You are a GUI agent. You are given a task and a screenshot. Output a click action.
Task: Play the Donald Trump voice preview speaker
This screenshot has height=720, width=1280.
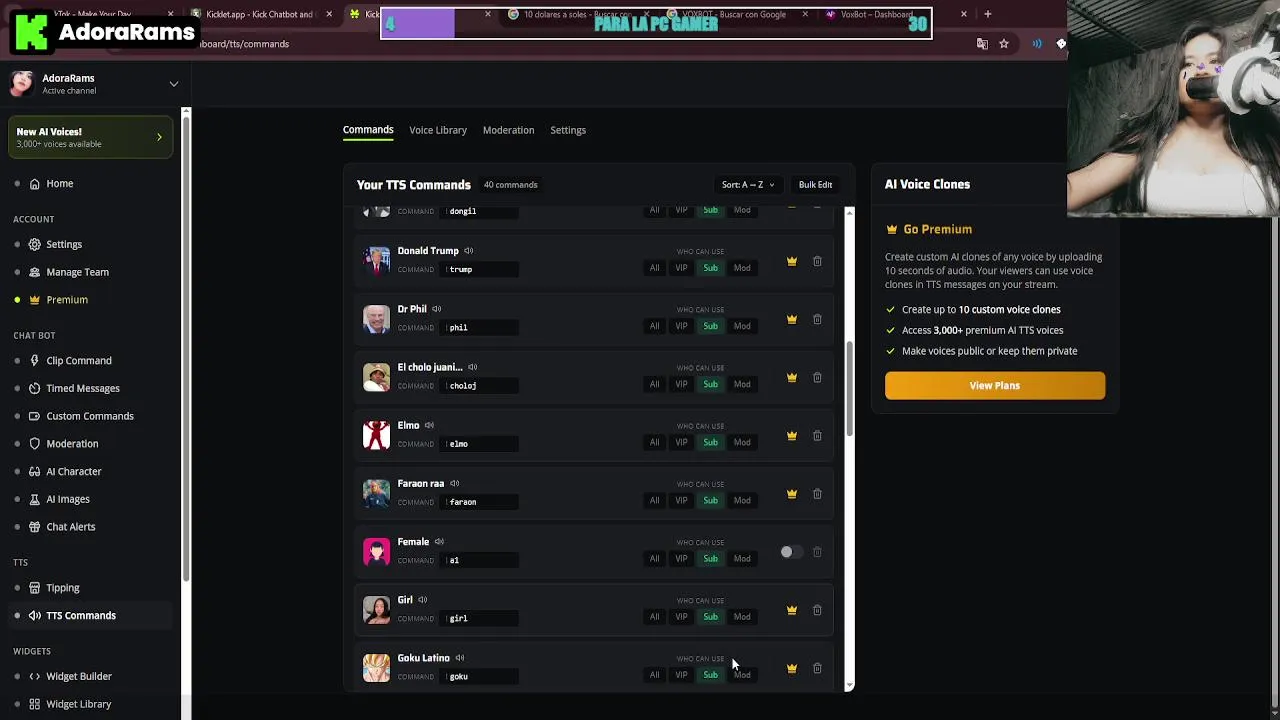tap(468, 251)
